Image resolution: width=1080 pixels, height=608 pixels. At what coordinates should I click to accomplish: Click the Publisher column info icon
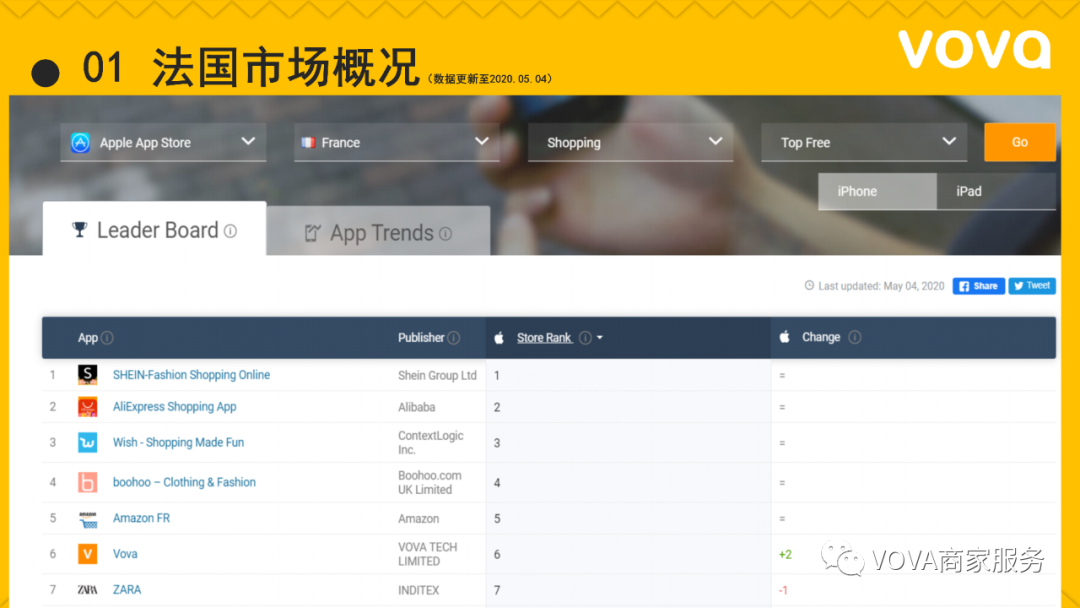[454, 337]
